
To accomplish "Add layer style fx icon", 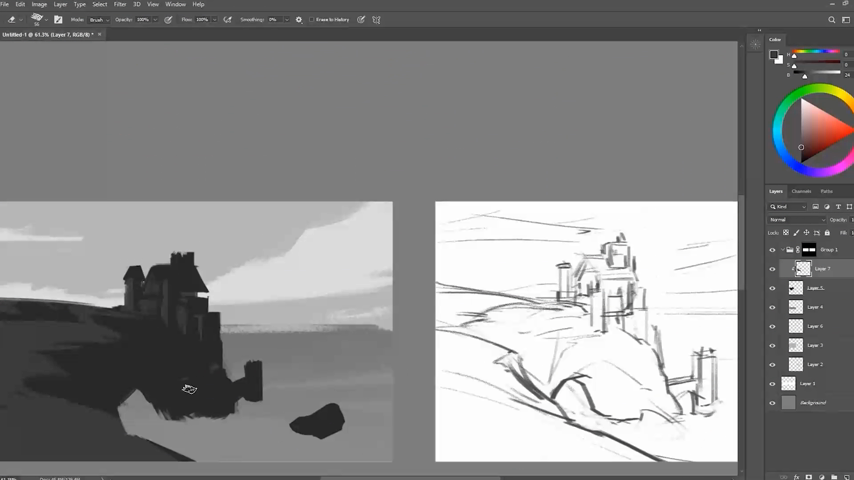I will pyautogui.click(x=796, y=477).
